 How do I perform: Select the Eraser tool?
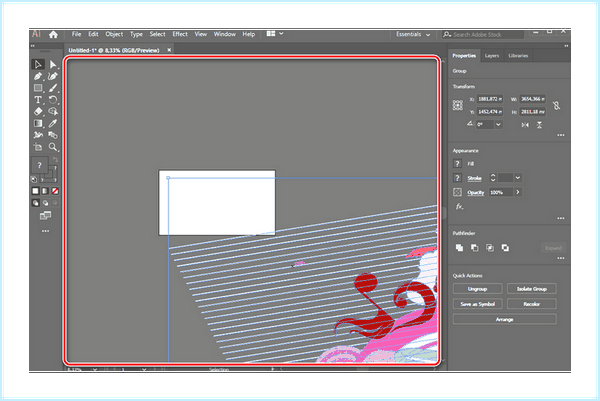38,111
